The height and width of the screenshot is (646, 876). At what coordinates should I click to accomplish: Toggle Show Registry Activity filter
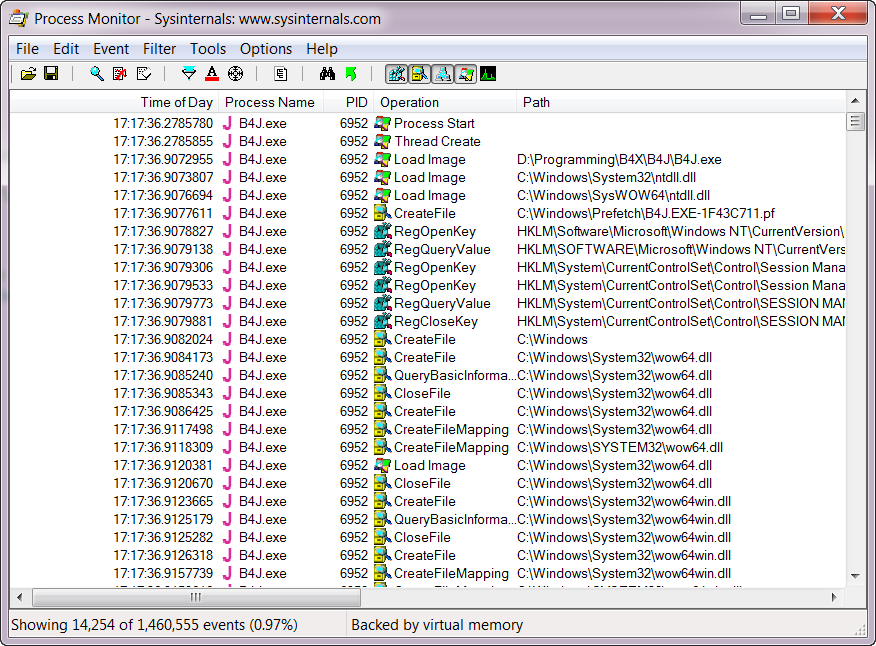tap(397, 74)
